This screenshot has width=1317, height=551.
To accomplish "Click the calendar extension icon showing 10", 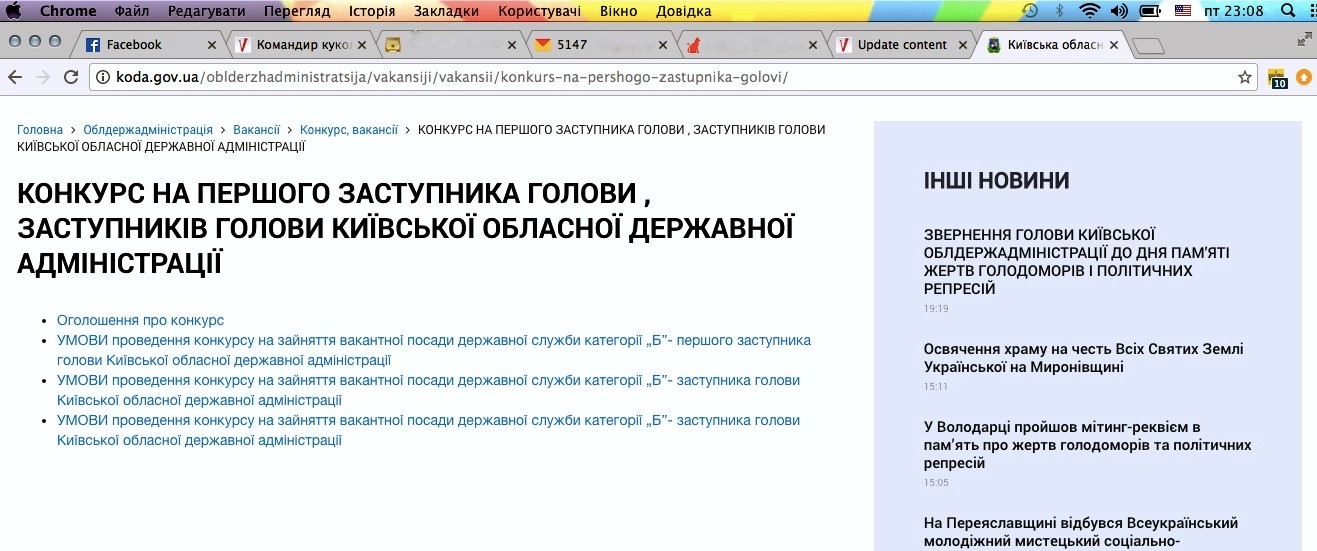I will point(1278,78).
